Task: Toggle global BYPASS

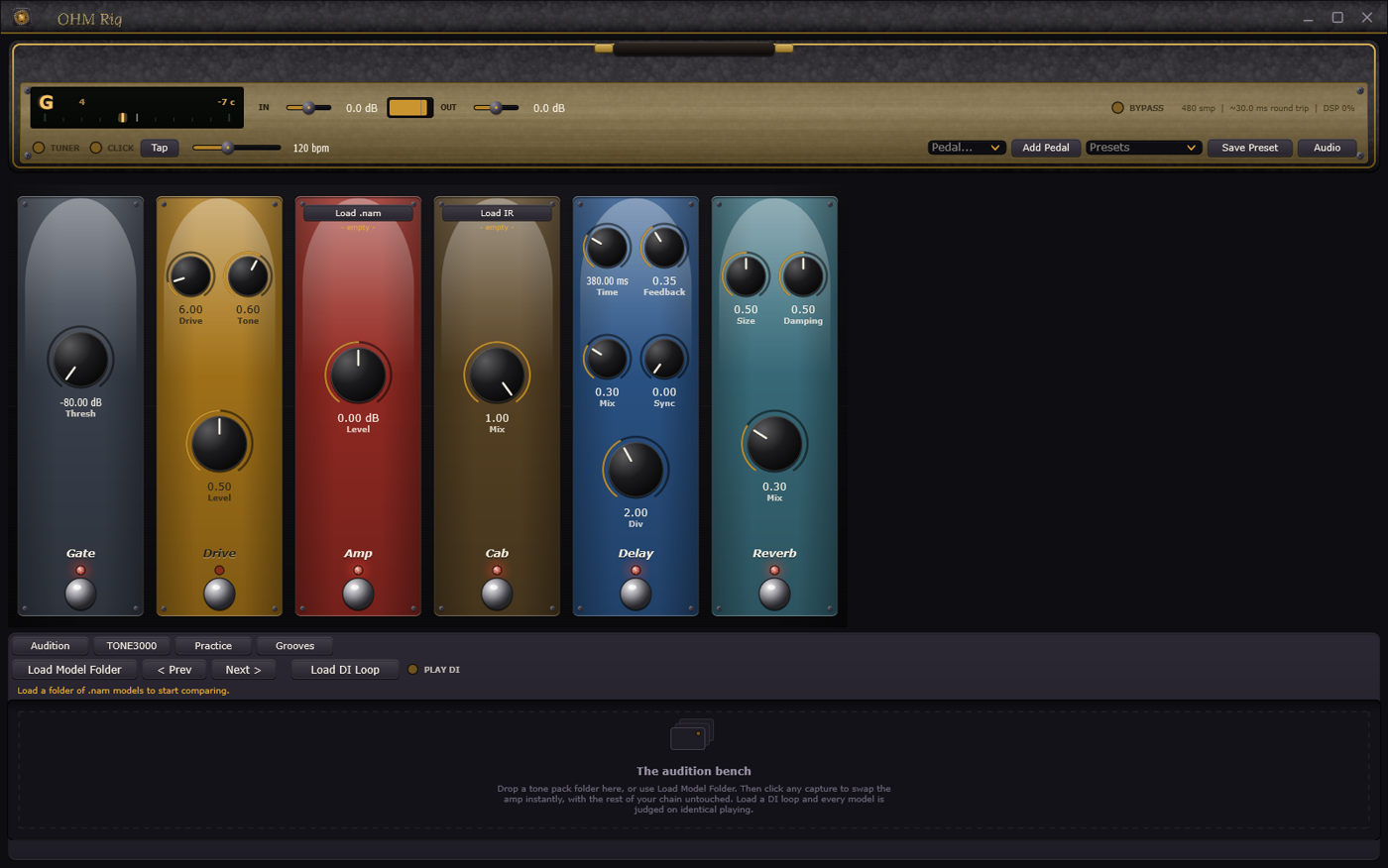Action: pyautogui.click(x=1137, y=108)
